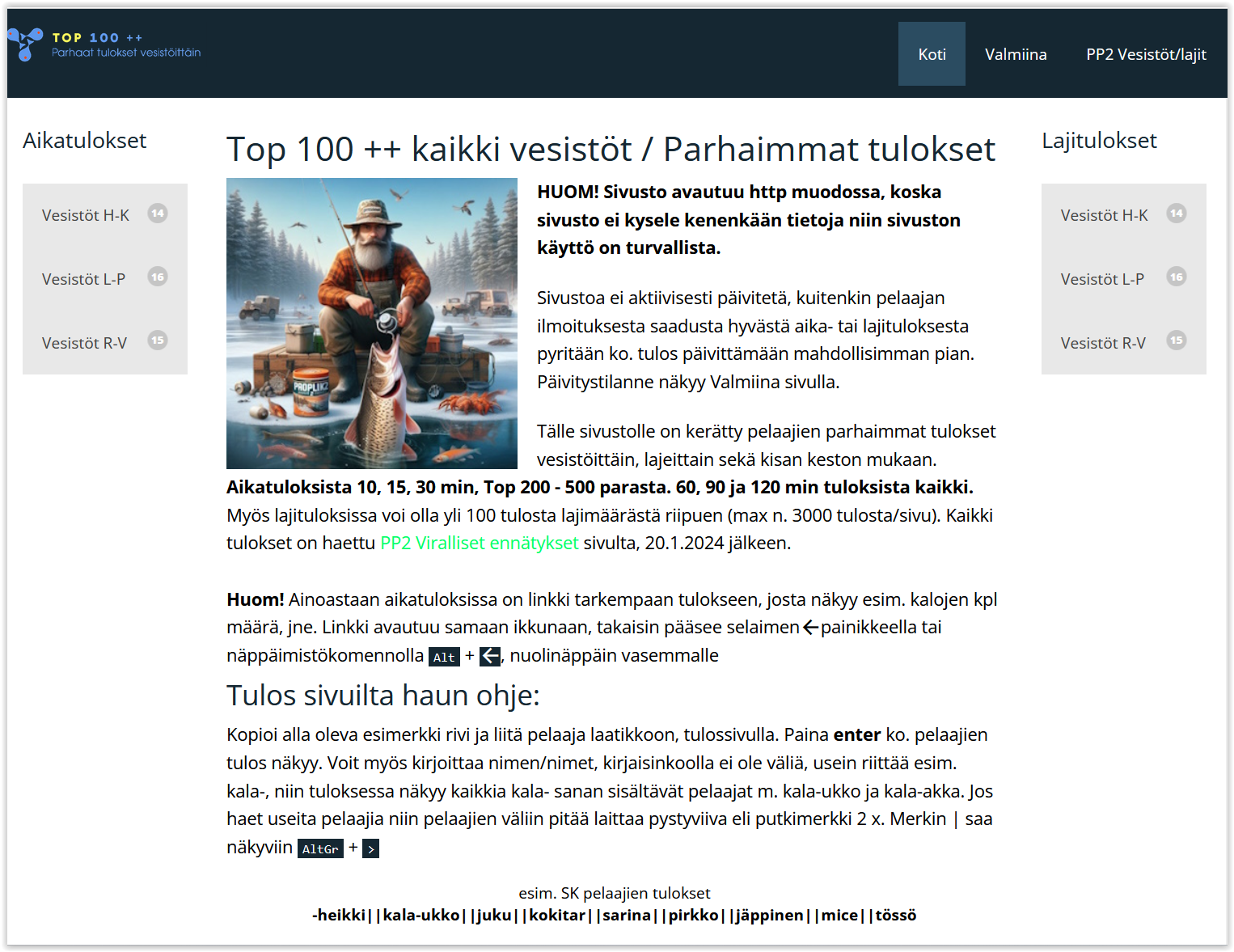Click the 'Tulos sivuilta haun ohje:' heading
The width and height of the screenshot is (1234, 952).
tap(383, 696)
